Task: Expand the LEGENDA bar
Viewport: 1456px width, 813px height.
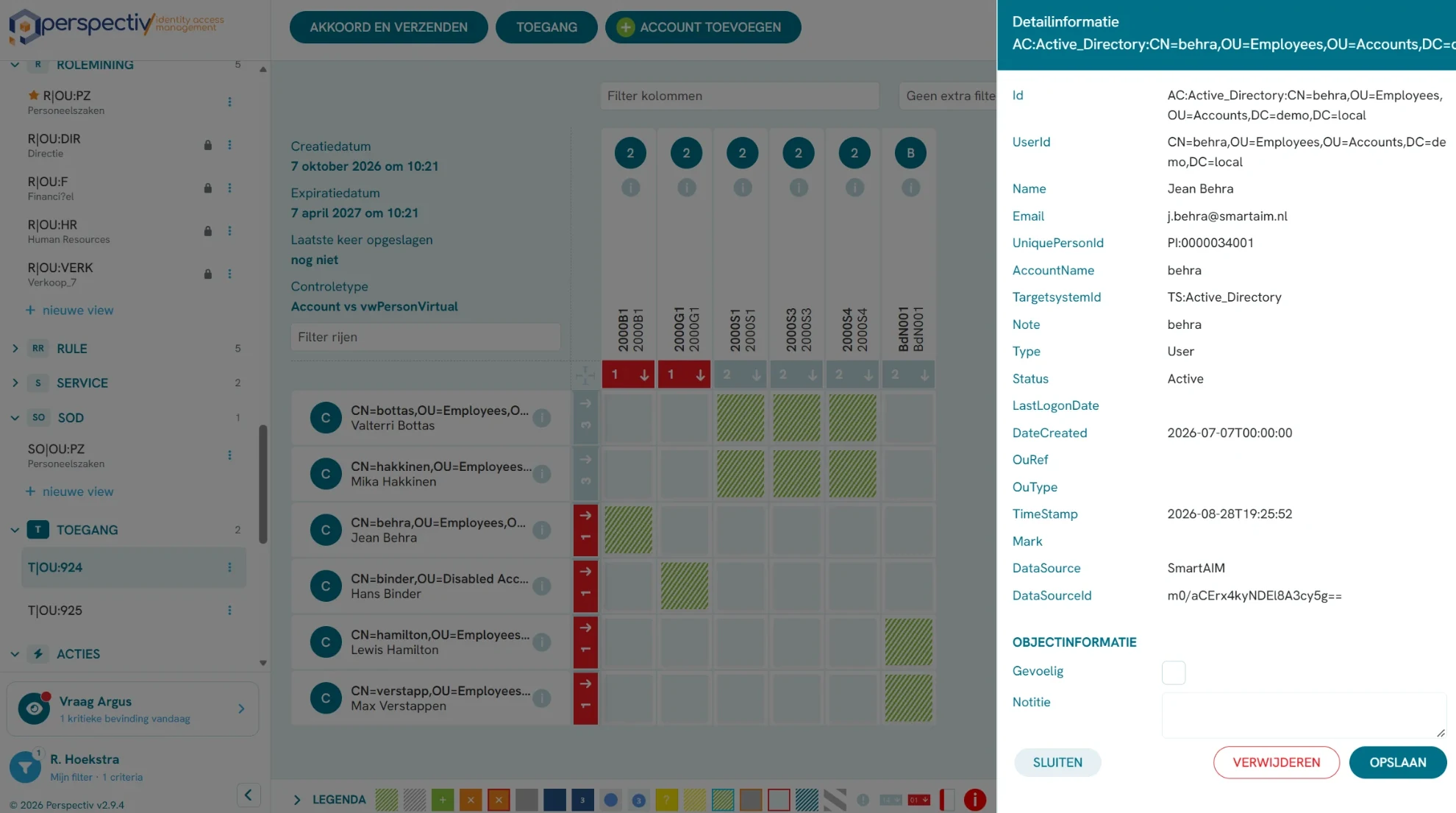Action: click(x=297, y=800)
